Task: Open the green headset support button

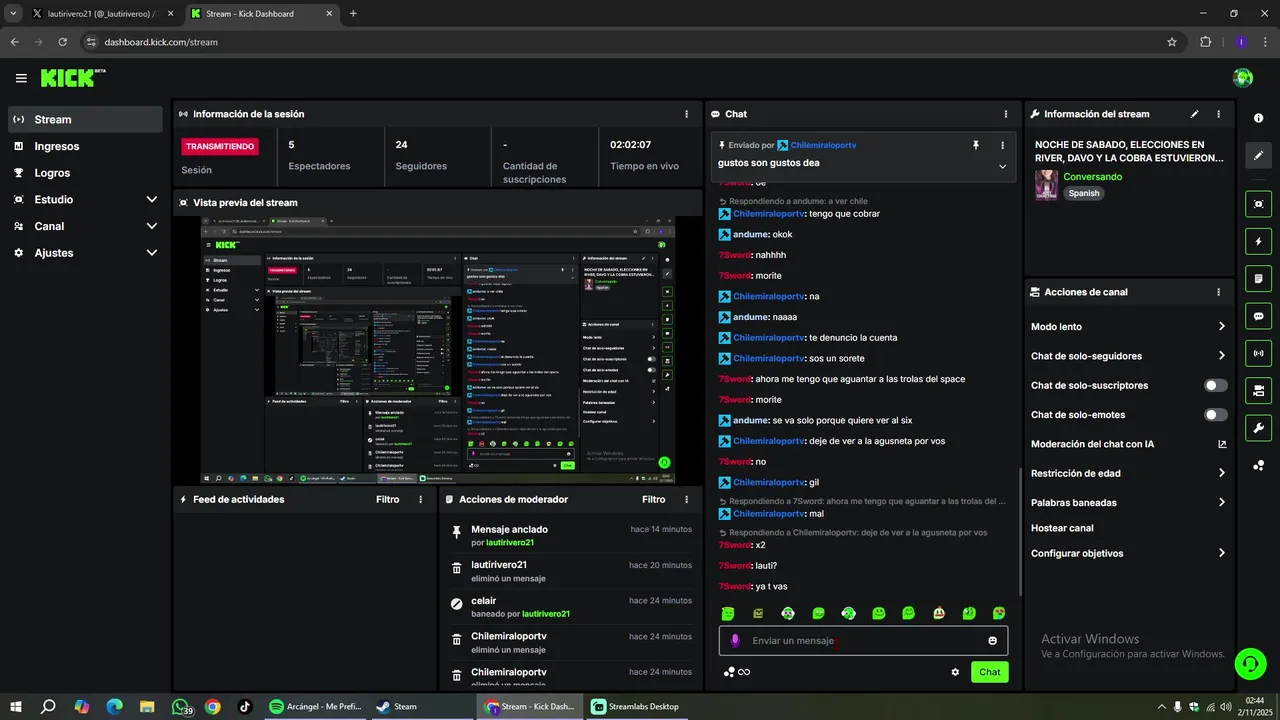Action: click(1249, 663)
